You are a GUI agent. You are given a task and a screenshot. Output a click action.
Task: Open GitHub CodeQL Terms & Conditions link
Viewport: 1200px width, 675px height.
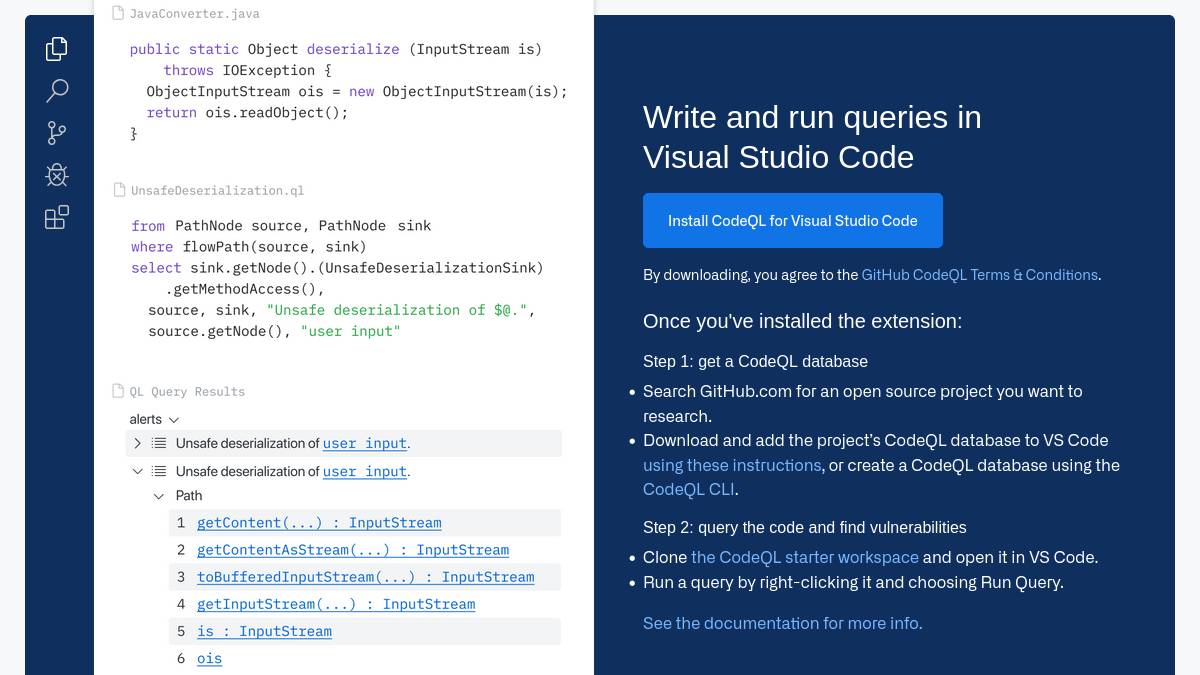point(980,274)
